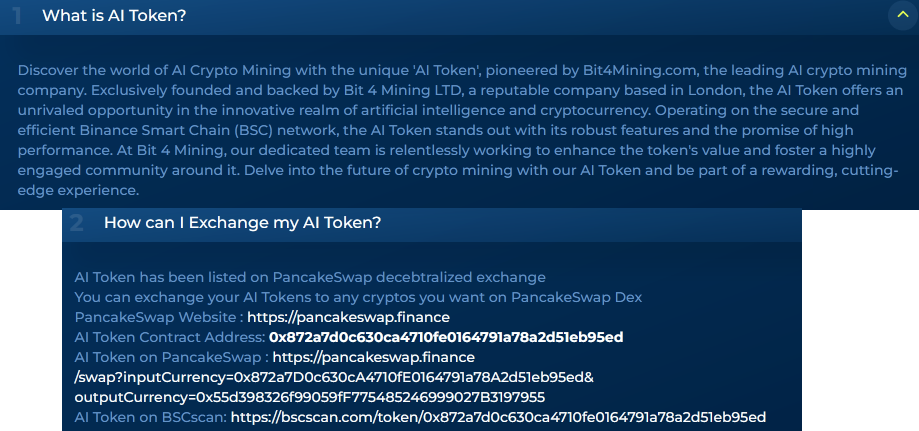
Task: Click the bold AI Token contract address
Action: pyautogui.click(x=445, y=337)
